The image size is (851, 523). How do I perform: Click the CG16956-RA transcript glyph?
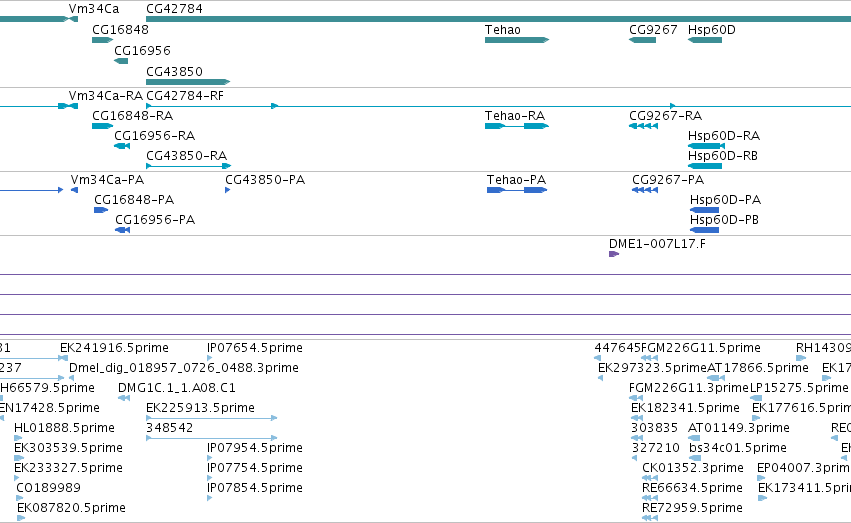click(122, 146)
